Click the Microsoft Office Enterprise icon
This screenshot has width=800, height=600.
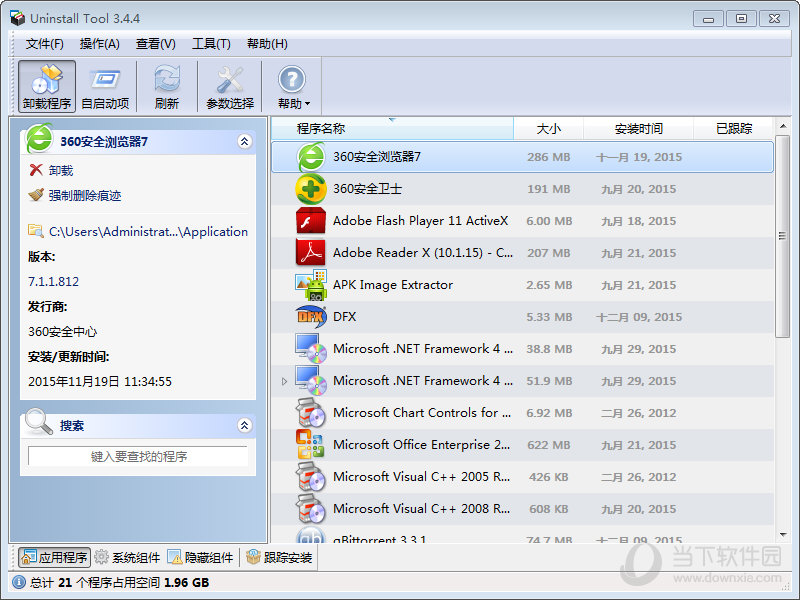tap(311, 444)
